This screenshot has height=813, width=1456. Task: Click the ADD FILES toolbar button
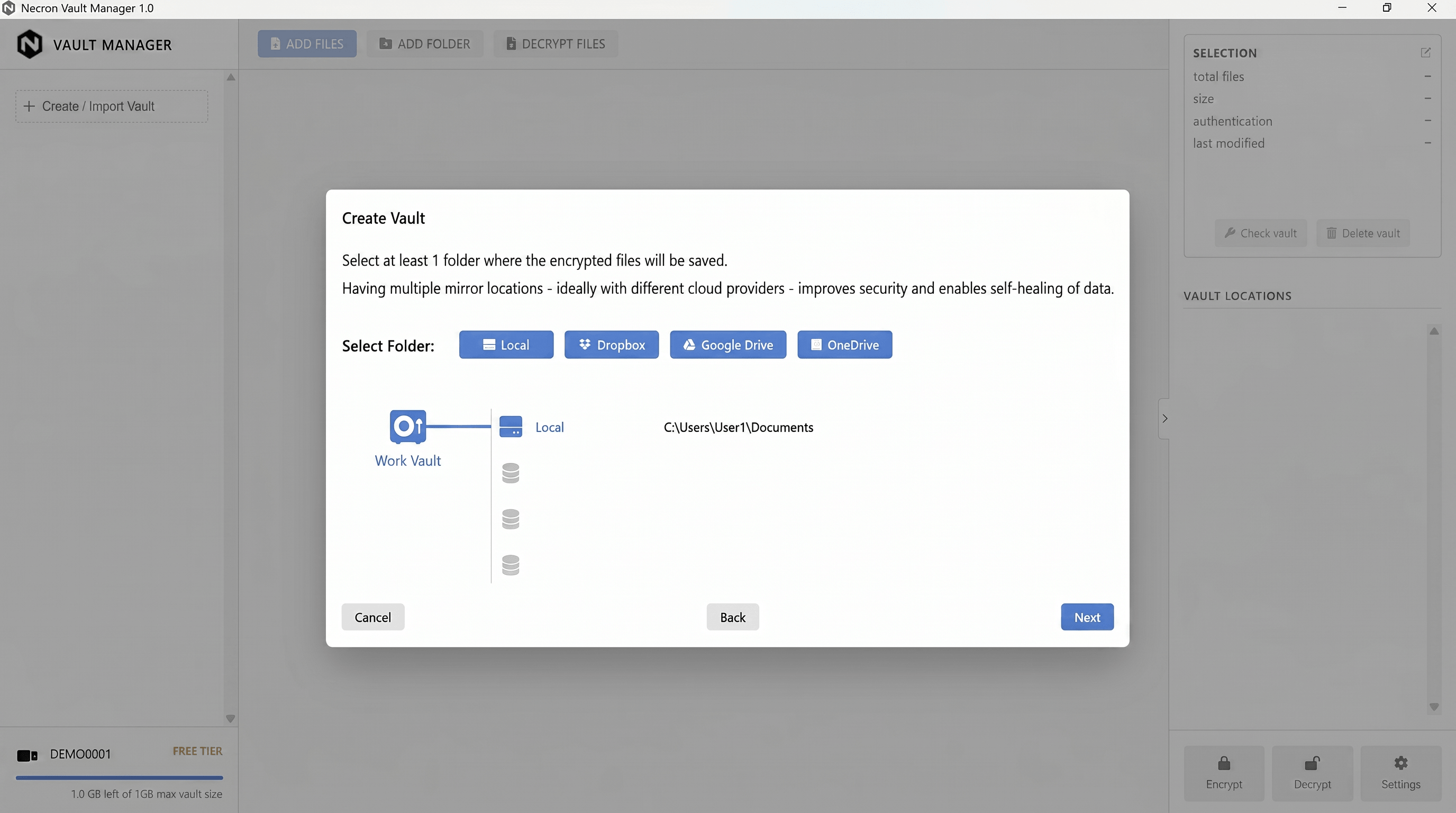coord(307,43)
